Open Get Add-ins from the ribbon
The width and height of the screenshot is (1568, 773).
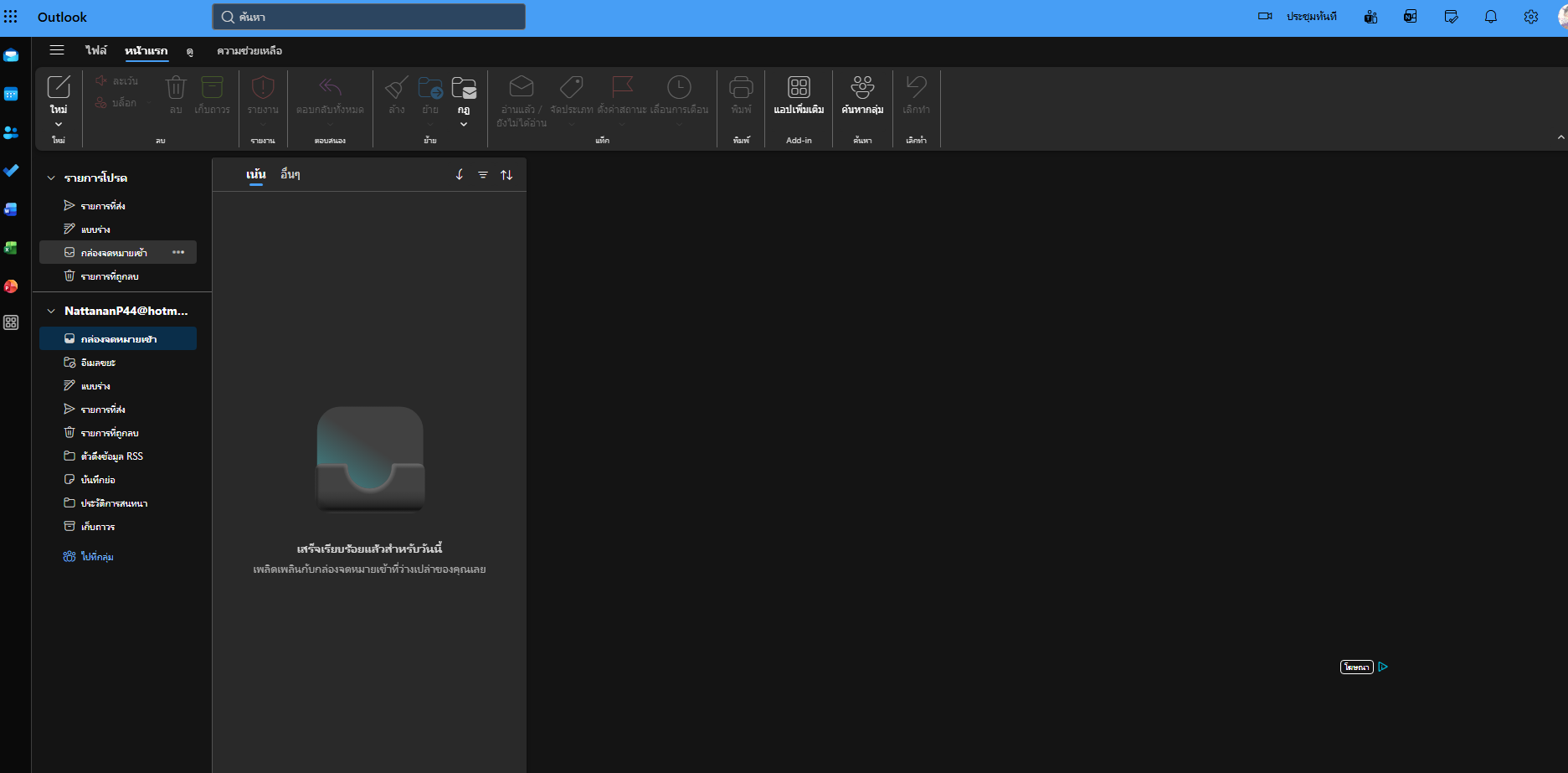pyautogui.click(x=799, y=95)
